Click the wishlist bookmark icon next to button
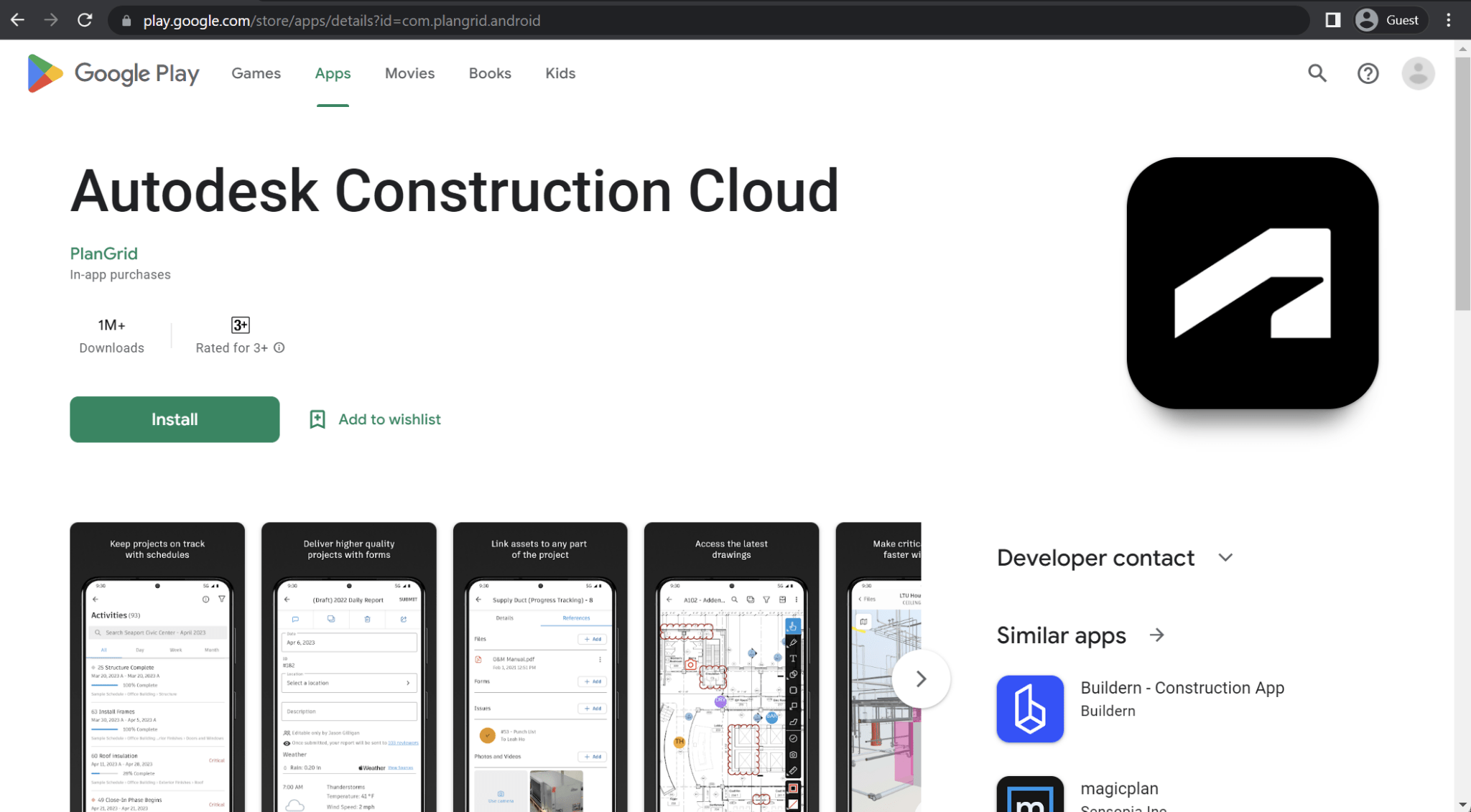1471x812 pixels. 317,419
